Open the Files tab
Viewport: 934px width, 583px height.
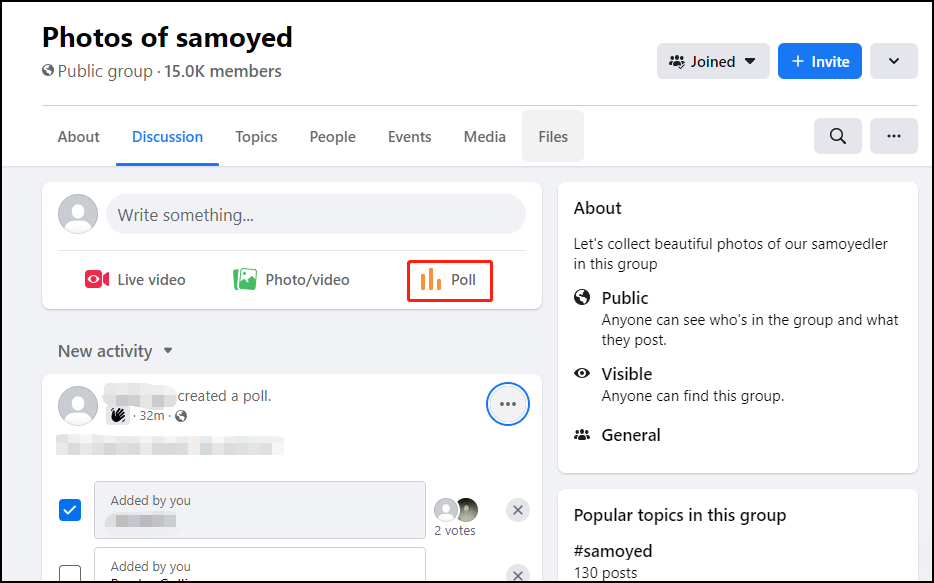click(553, 136)
